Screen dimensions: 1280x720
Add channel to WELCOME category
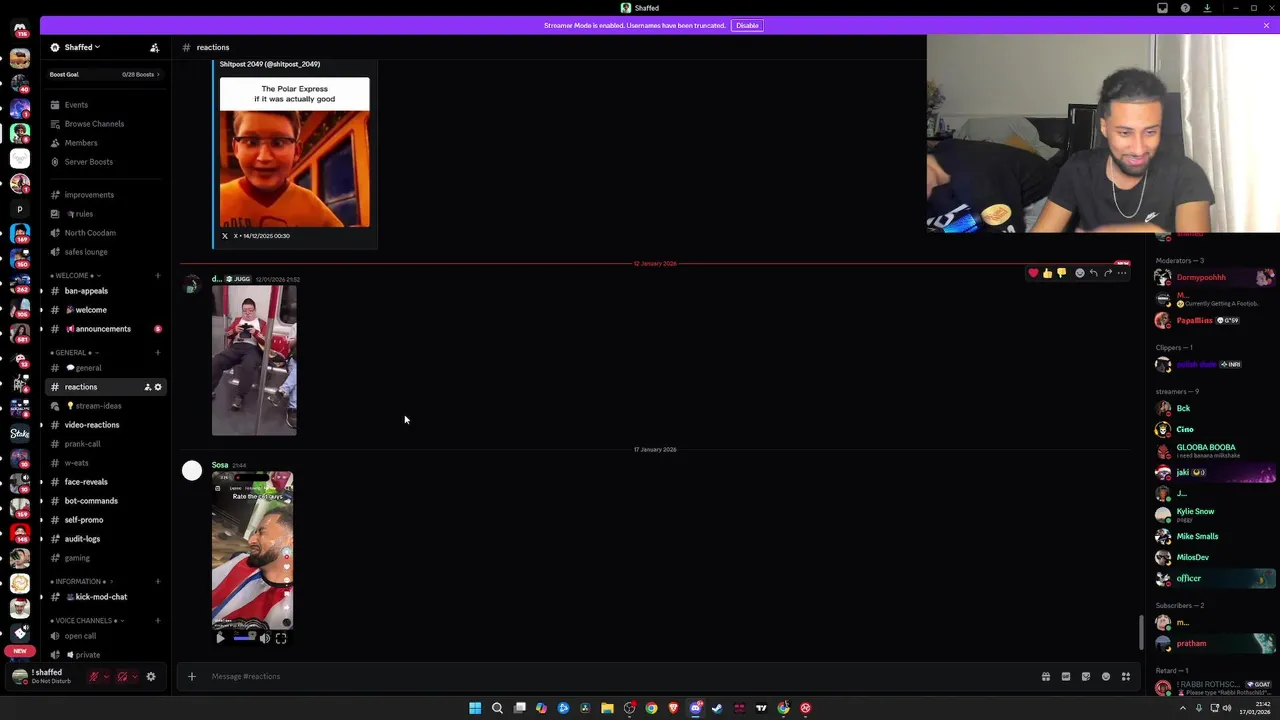click(x=158, y=276)
